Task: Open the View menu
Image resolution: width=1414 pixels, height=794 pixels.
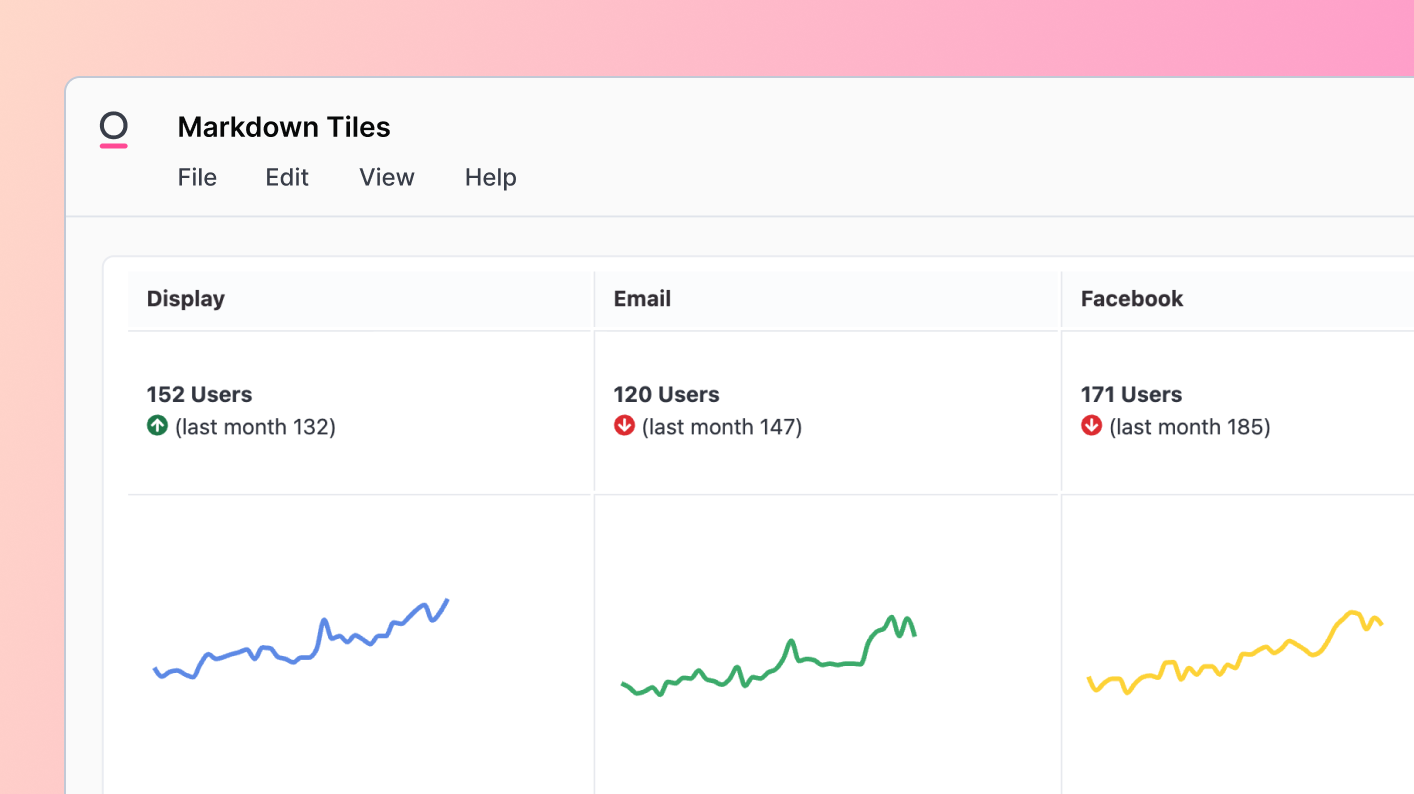Action: coord(386,177)
